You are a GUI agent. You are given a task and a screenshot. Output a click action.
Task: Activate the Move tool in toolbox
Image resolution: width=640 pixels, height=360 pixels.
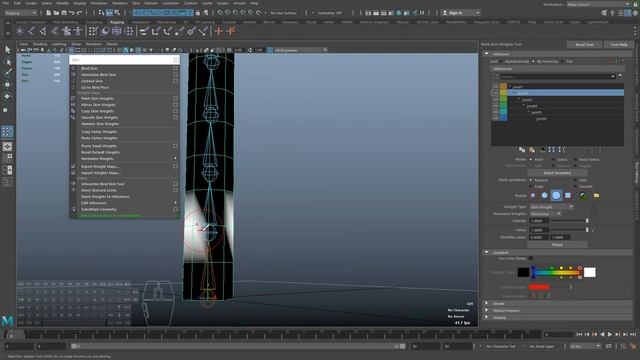pyautogui.click(x=7, y=84)
